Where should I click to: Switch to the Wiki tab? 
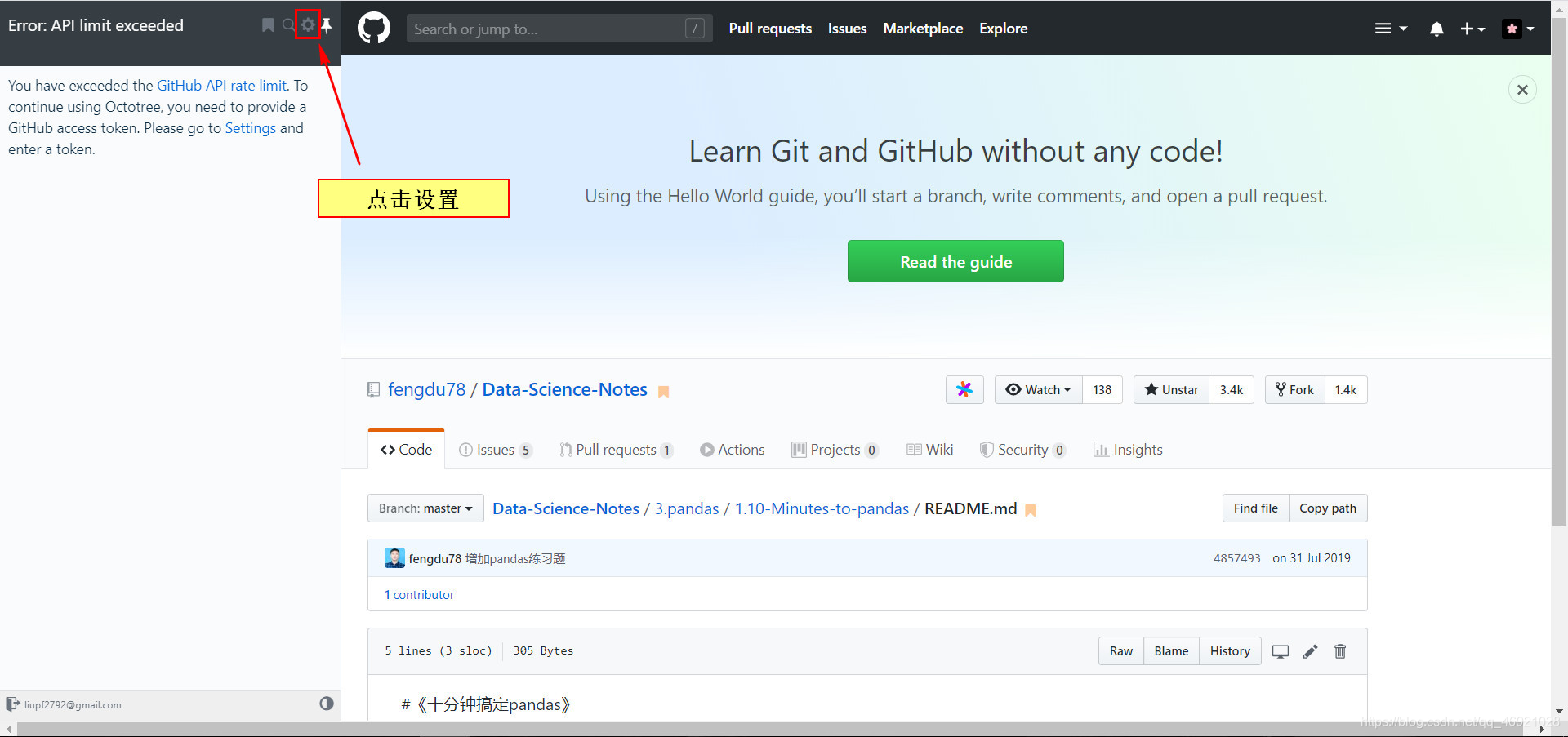(930, 449)
